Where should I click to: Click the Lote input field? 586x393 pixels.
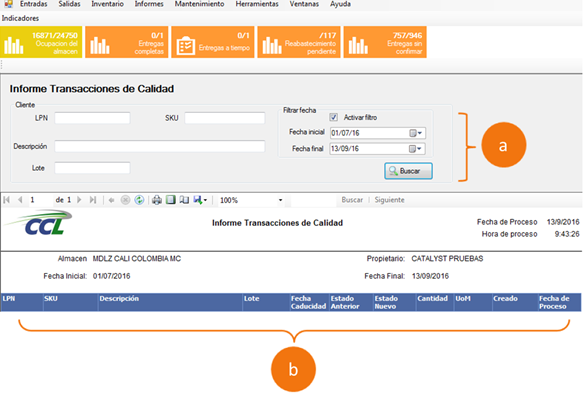pos(92,168)
